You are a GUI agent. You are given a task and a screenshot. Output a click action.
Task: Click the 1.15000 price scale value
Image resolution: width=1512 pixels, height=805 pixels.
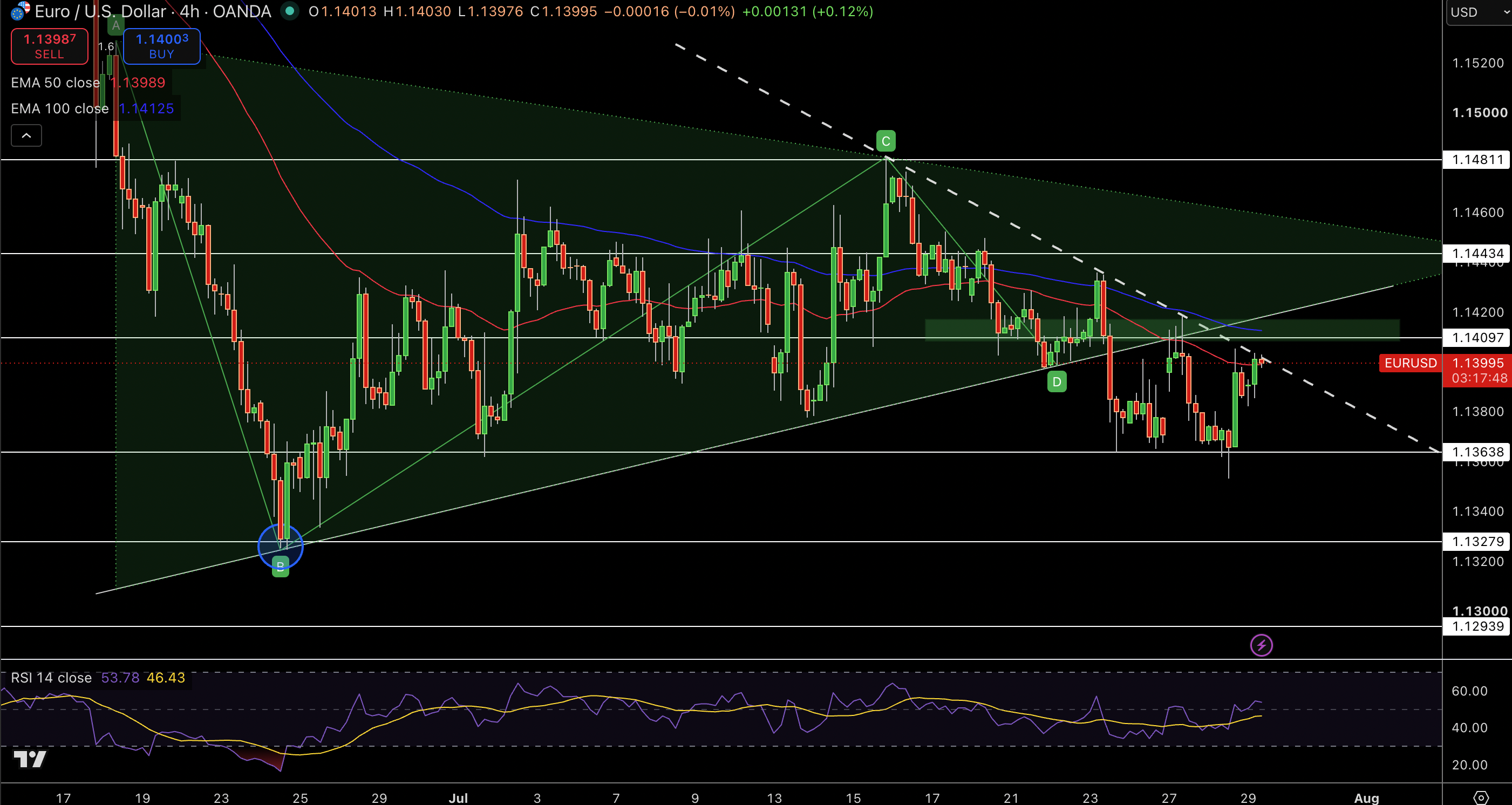tap(1479, 113)
